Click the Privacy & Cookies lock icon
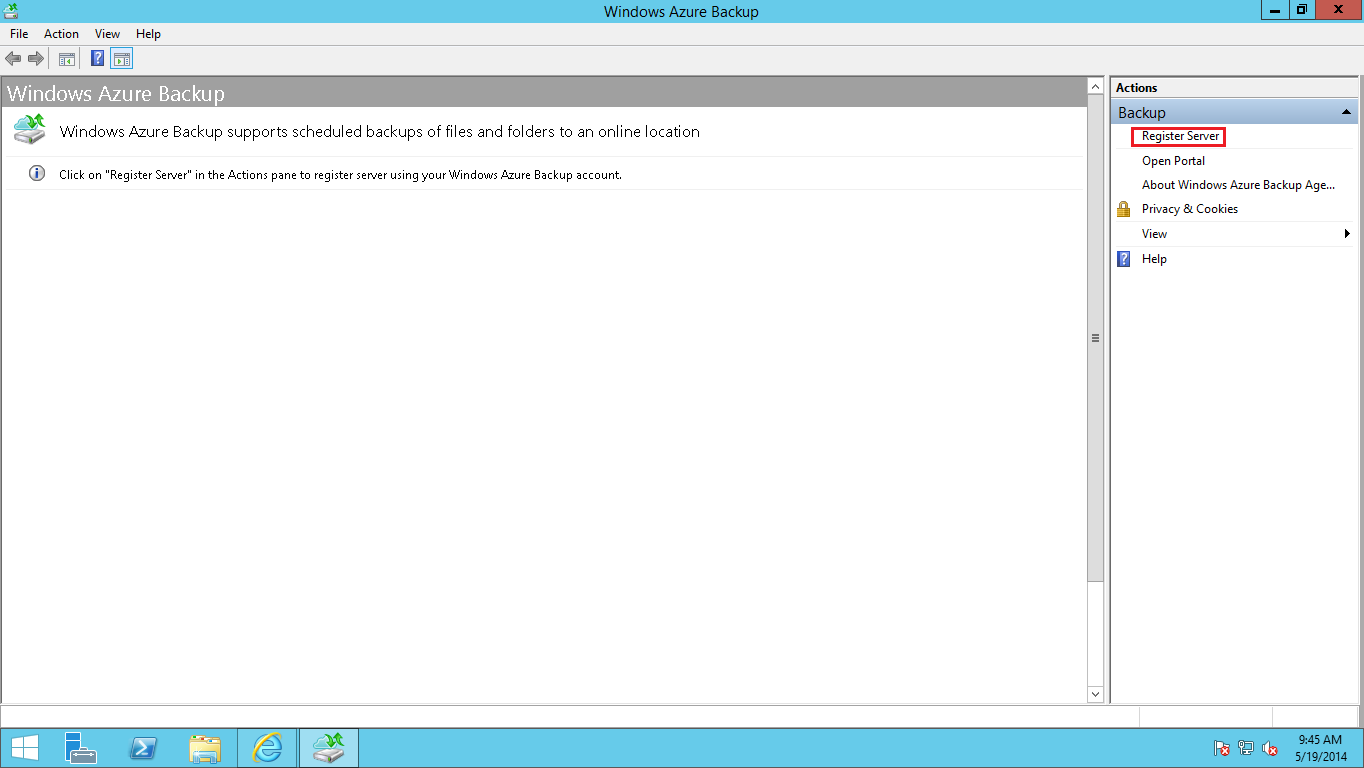This screenshot has width=1364, height=768. click(1123, 208)
